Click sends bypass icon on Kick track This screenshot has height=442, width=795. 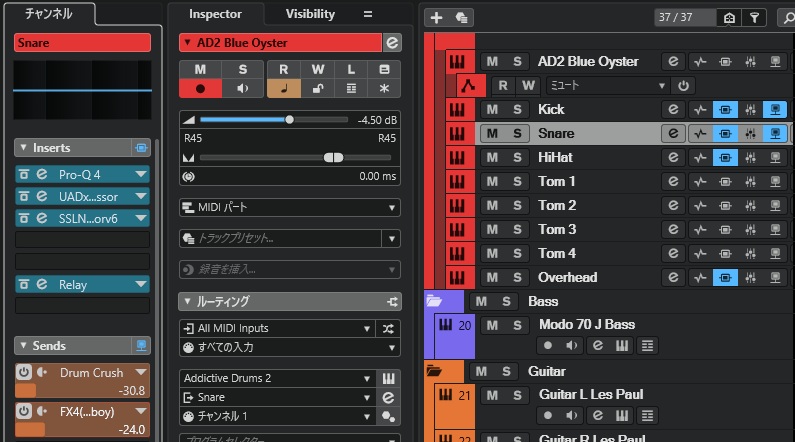point(775,109)
